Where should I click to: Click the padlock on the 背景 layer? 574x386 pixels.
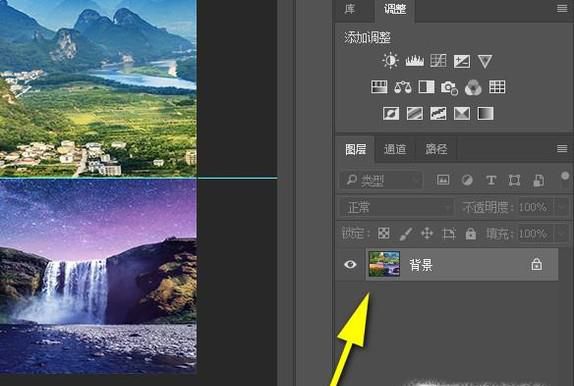(x=537, y=264)
